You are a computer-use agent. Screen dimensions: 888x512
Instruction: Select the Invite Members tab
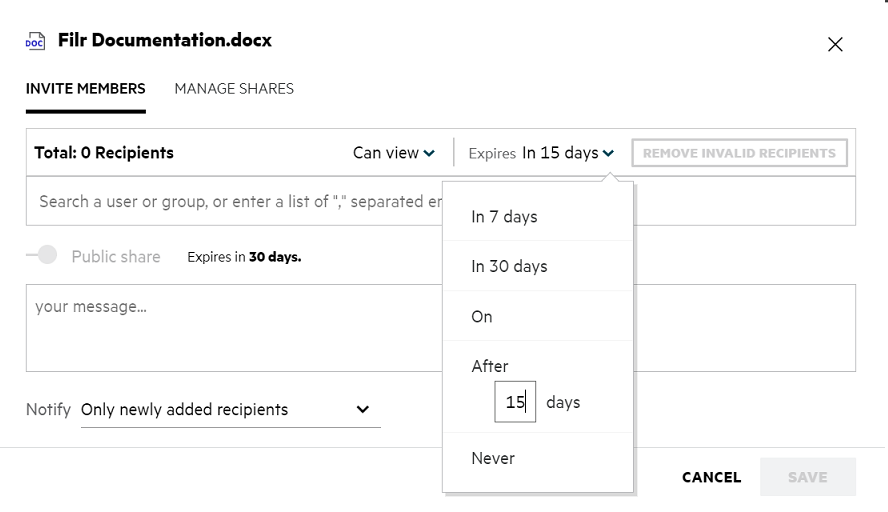(x=86, y=89)
